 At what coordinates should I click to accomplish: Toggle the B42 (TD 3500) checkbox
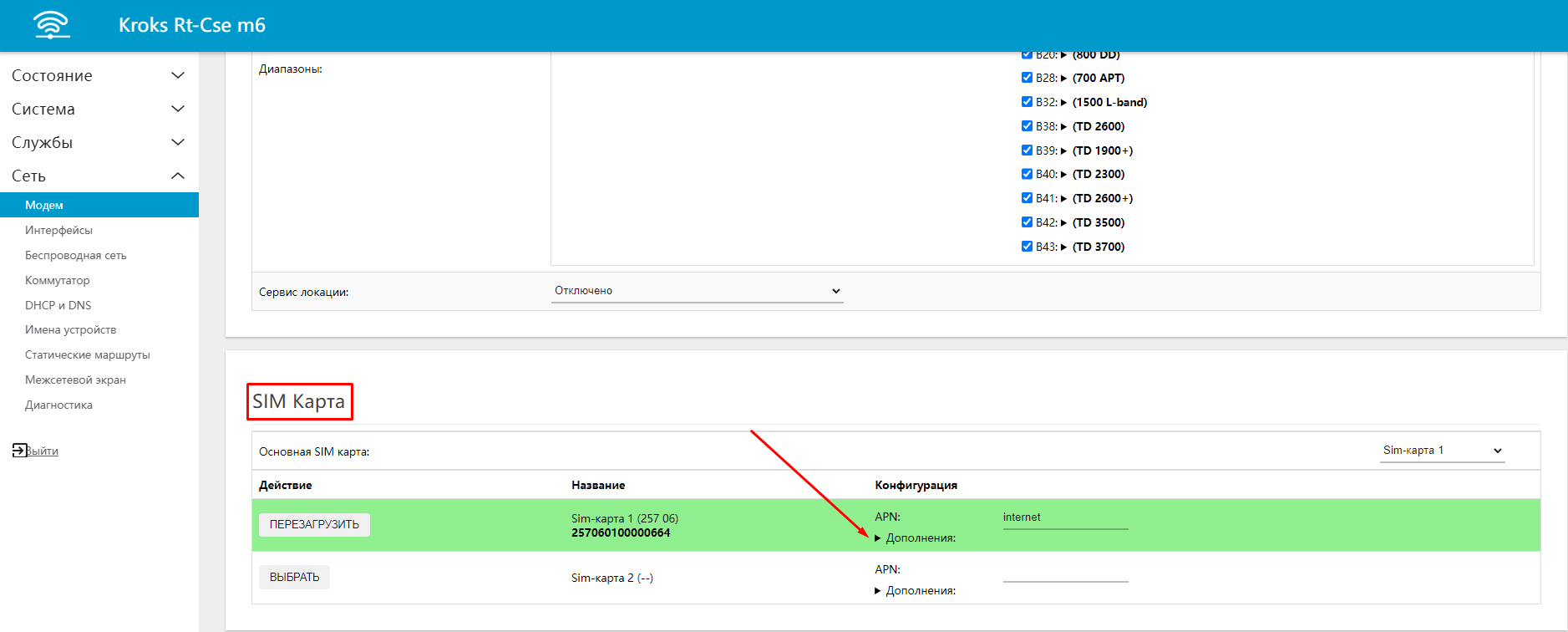click(1027, 222)
